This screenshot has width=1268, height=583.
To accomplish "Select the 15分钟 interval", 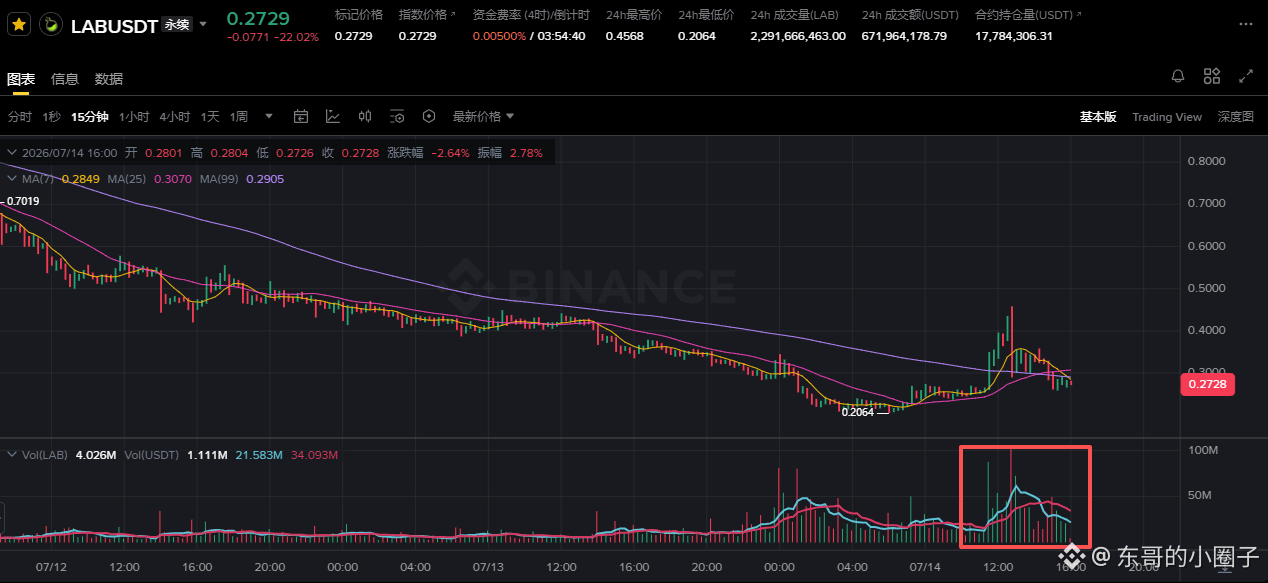I will pos(89,116).
